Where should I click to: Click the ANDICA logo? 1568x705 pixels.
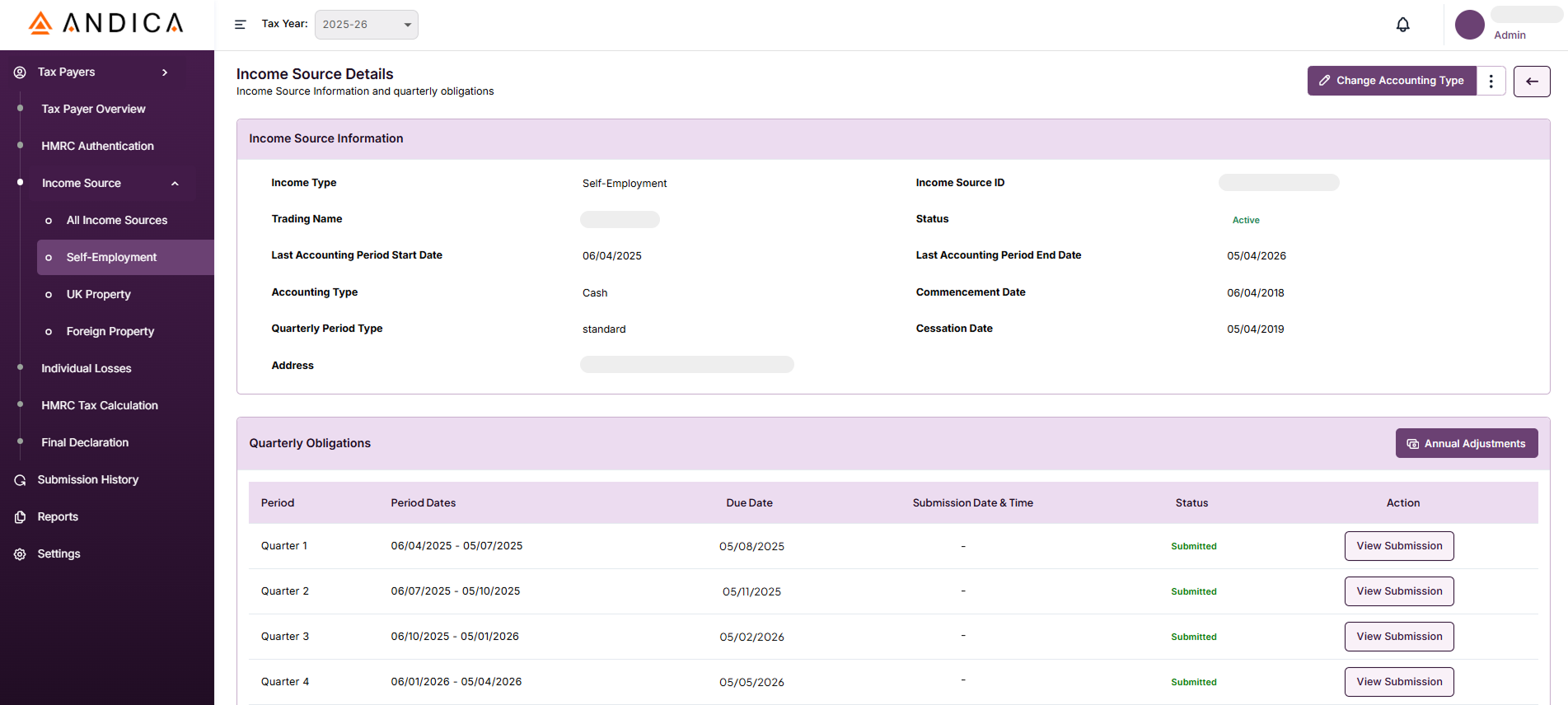(106, 23)
